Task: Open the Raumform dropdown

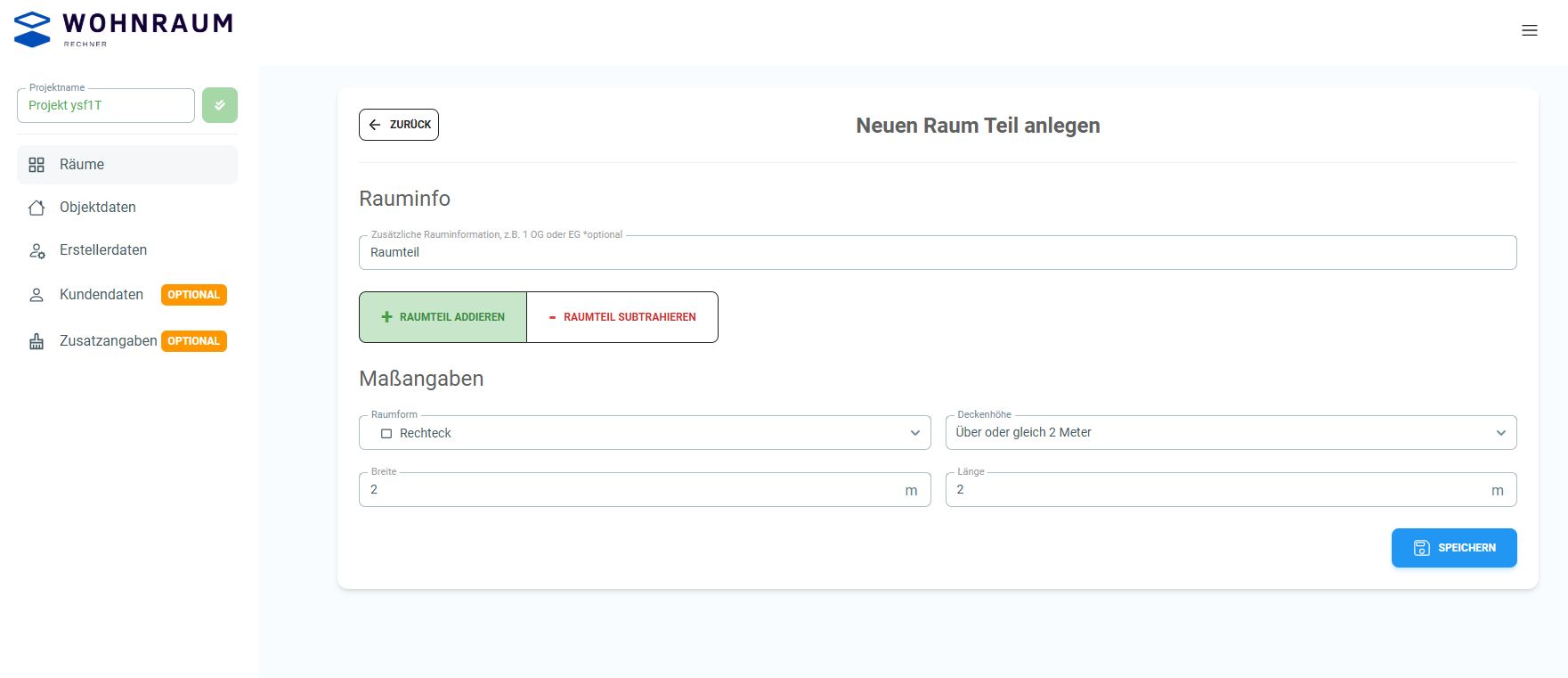Action: (x=645, y=433)
